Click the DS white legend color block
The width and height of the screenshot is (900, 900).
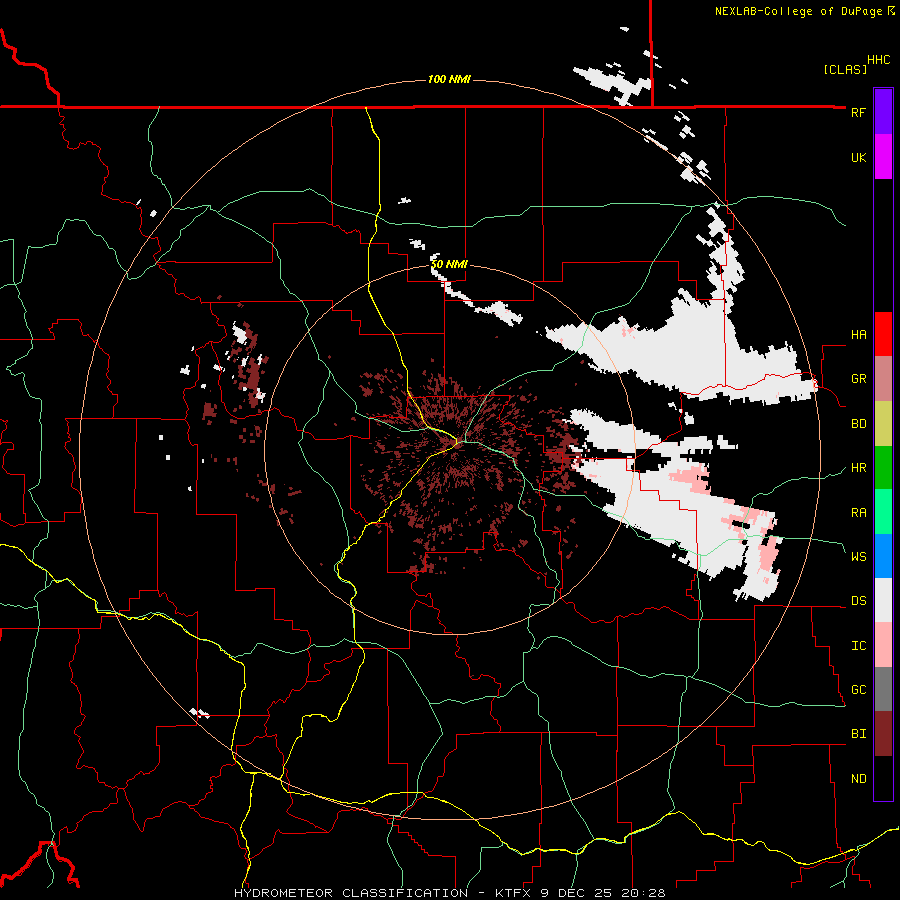coord(883,600)
